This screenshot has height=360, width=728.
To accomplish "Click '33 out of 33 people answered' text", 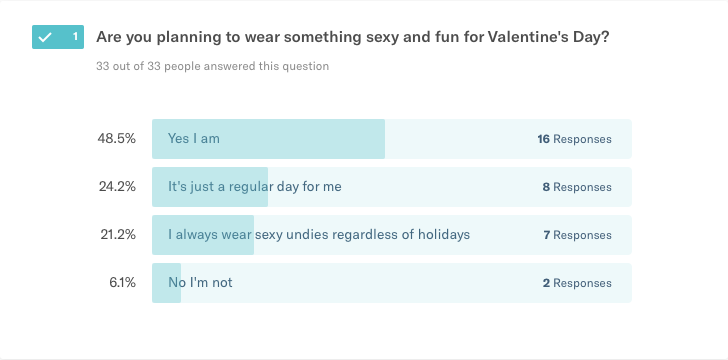I will [213, 66].
